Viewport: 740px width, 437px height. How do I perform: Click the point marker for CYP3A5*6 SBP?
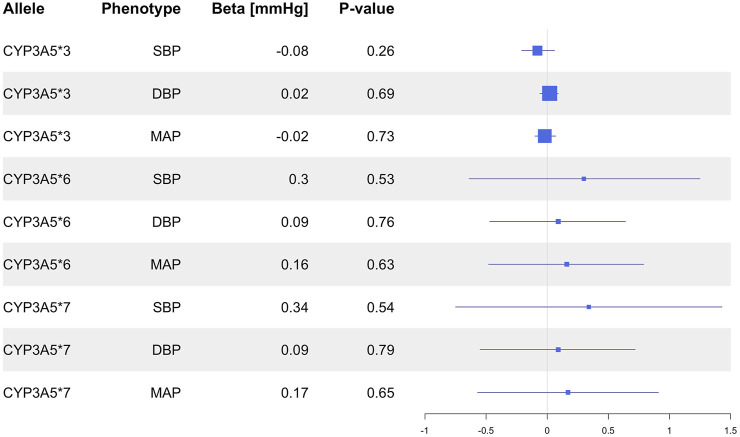click(584, 179)
